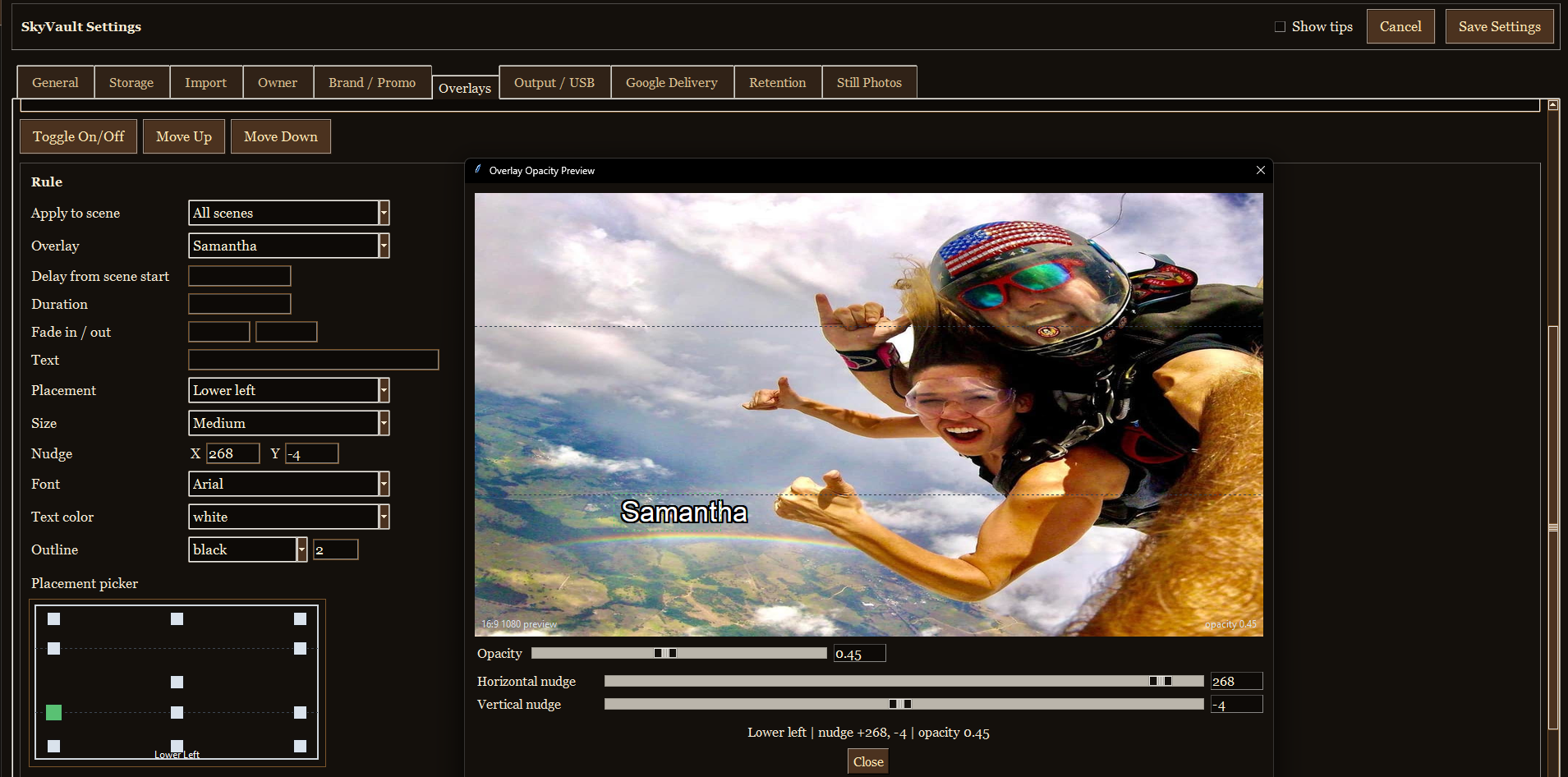Click the '16:9 1080 preview' label
The height and width of the screenshot is (777, 1568).
pyautogui.click(x=519, y=624)
